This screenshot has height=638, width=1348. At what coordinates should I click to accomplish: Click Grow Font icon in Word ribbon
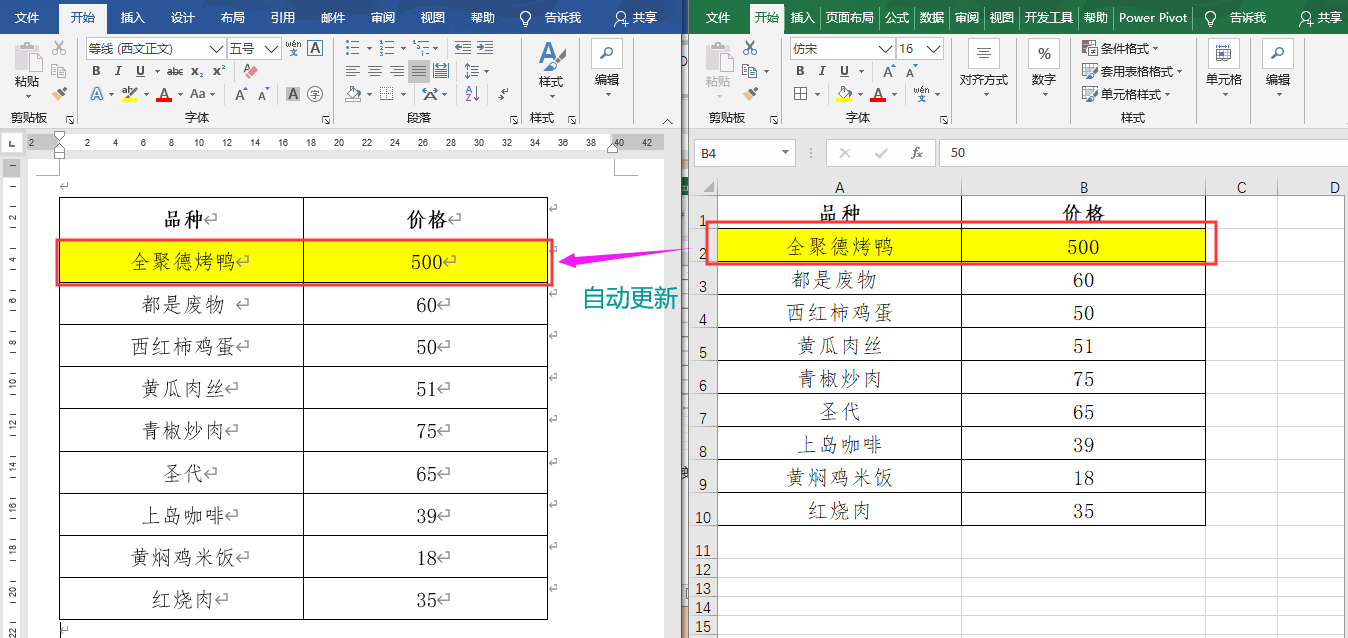pyautogui.click(x=241, y=94)
